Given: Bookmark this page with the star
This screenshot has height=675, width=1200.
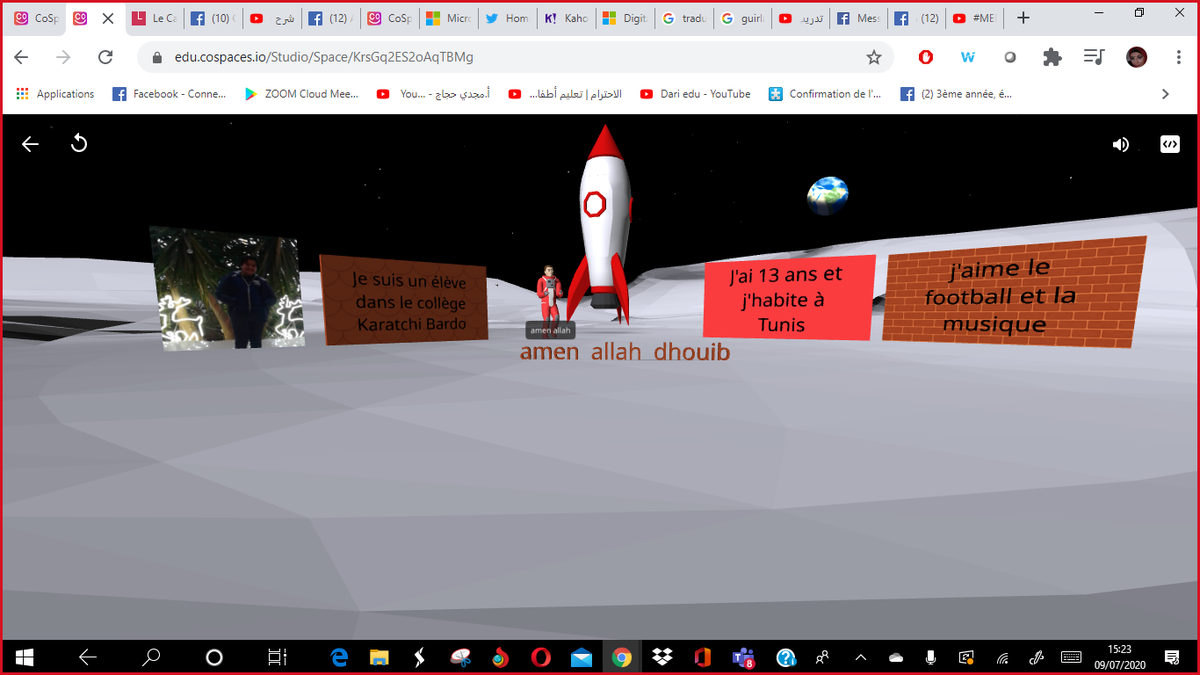Looking at the screenshot, I should click(874, 57).
